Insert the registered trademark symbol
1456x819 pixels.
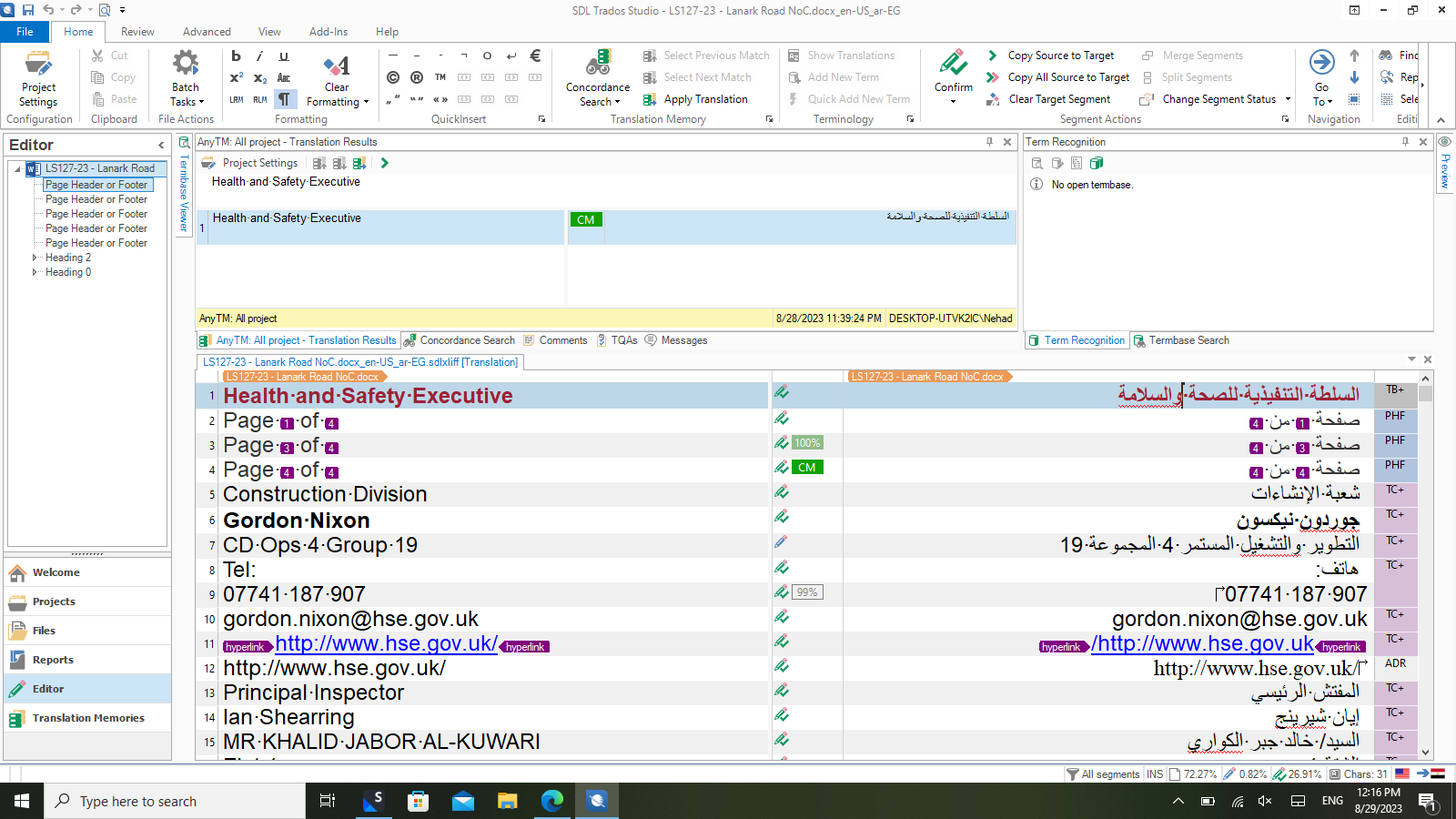pyautogui.click(x=417, y=77)
